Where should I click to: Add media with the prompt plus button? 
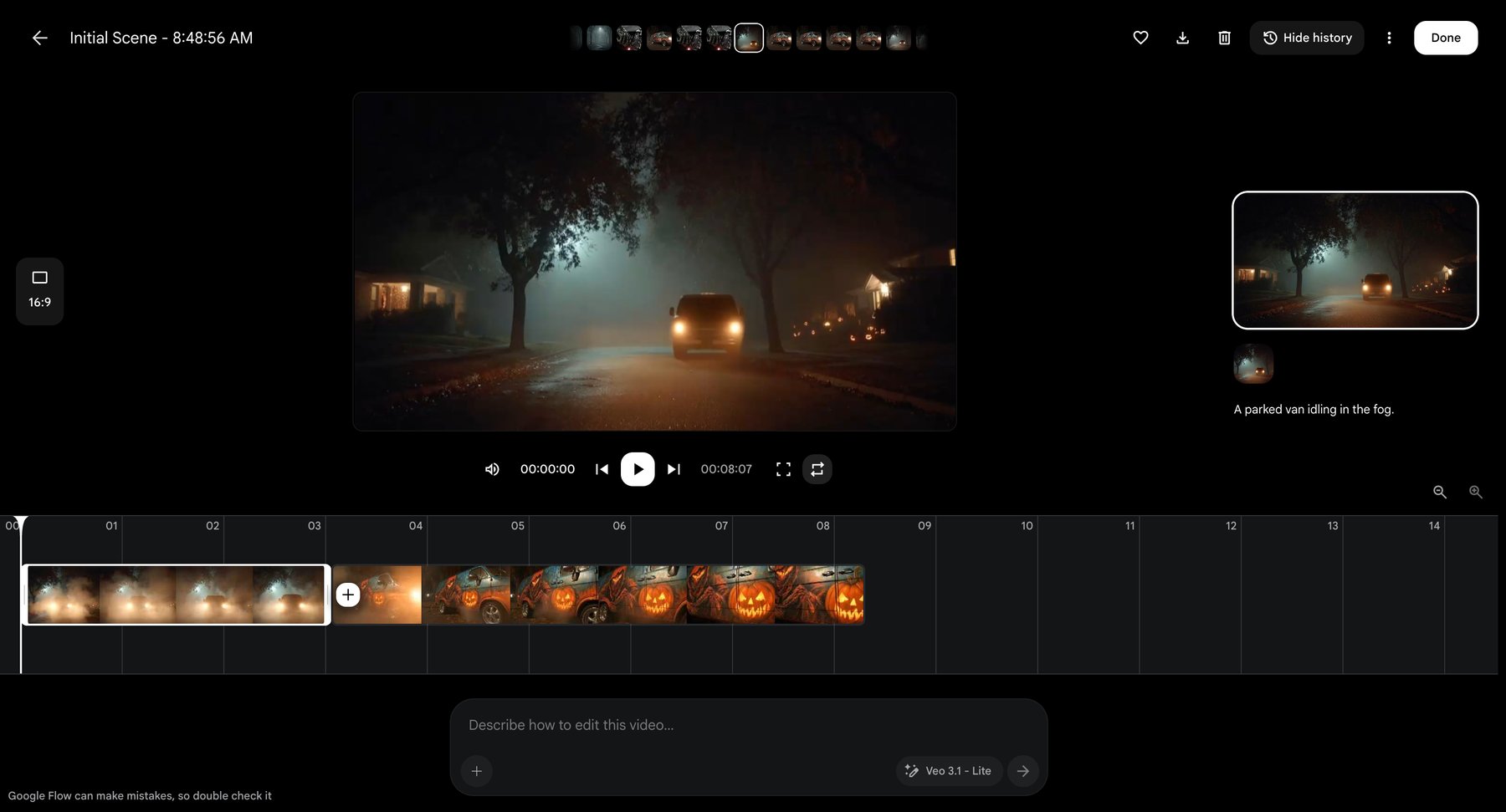pos(477,771)
